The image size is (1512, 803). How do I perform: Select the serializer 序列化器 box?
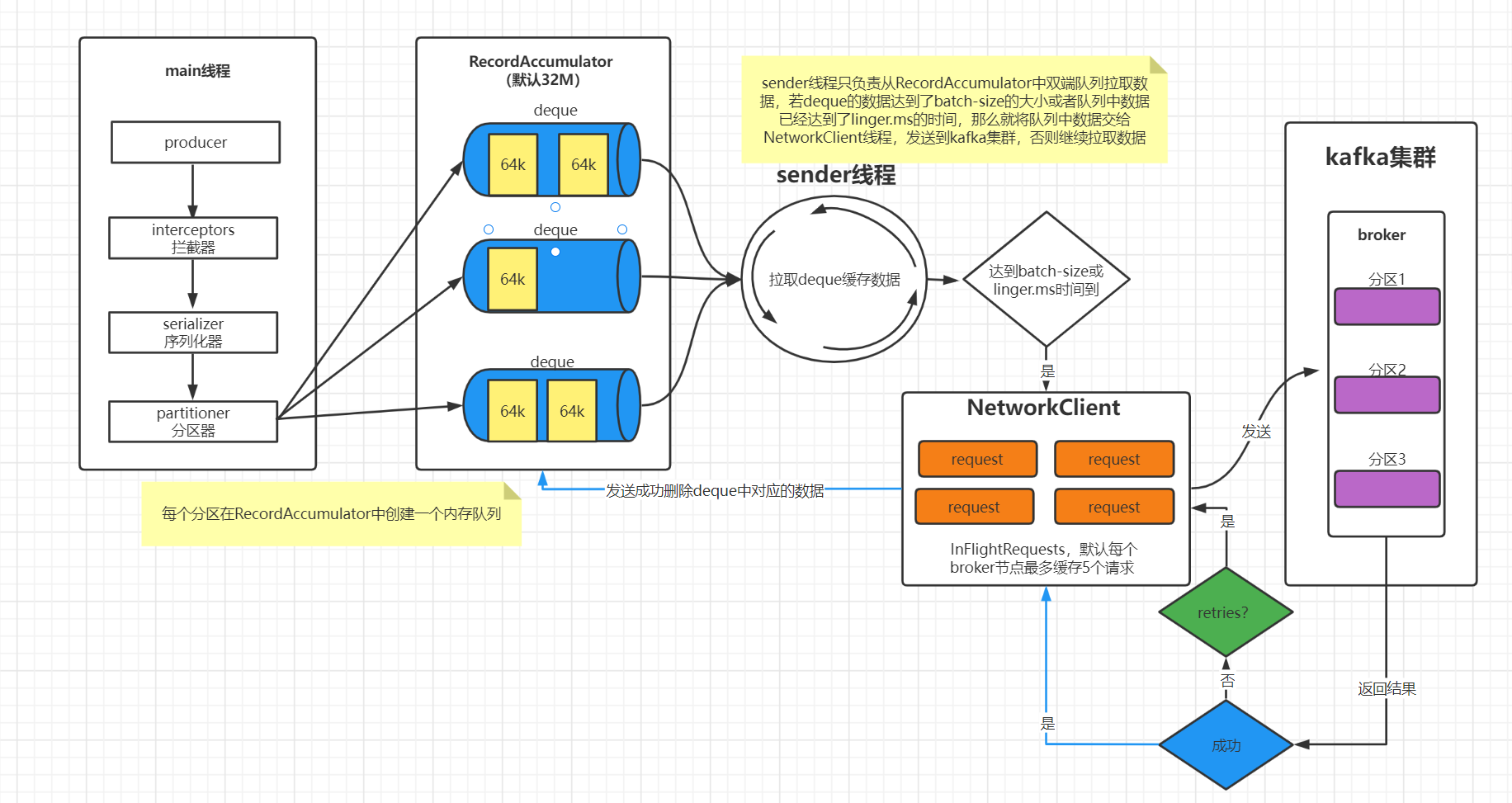(193, 333)
